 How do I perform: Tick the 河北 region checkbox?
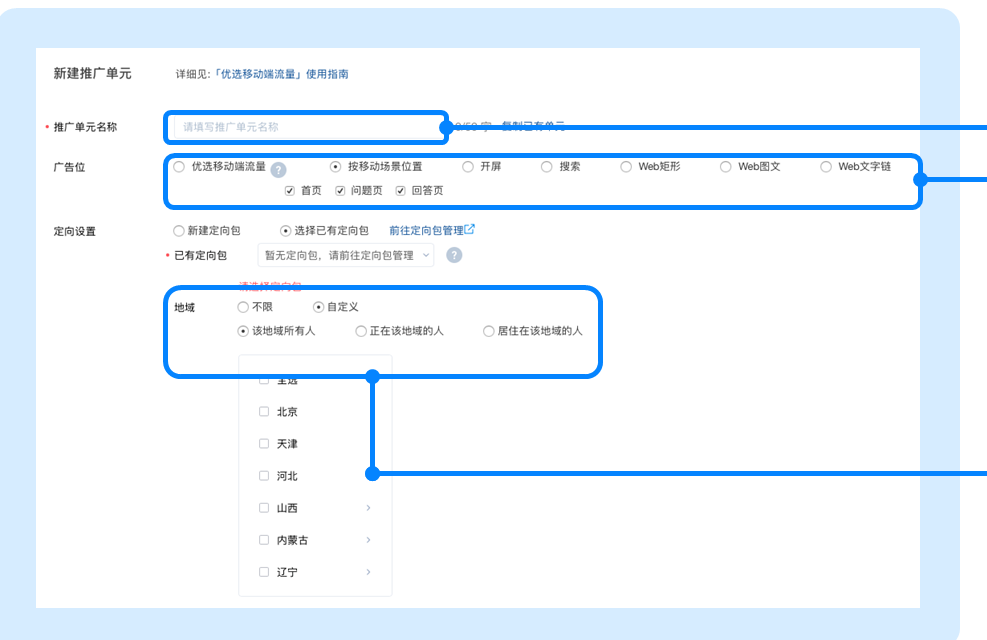264,476
